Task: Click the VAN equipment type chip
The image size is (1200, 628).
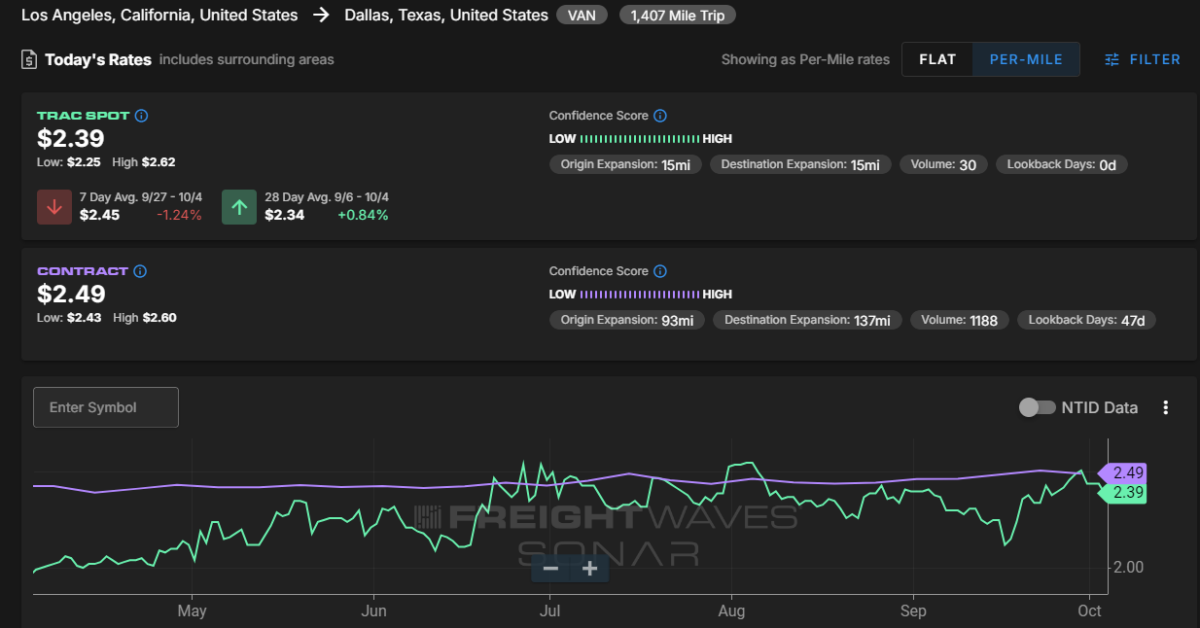Action: 582,15
